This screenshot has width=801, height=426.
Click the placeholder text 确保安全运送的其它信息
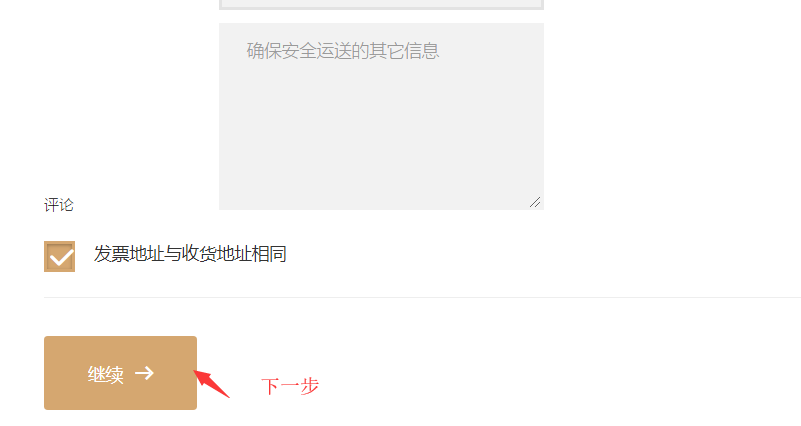(x=343, y=51)
